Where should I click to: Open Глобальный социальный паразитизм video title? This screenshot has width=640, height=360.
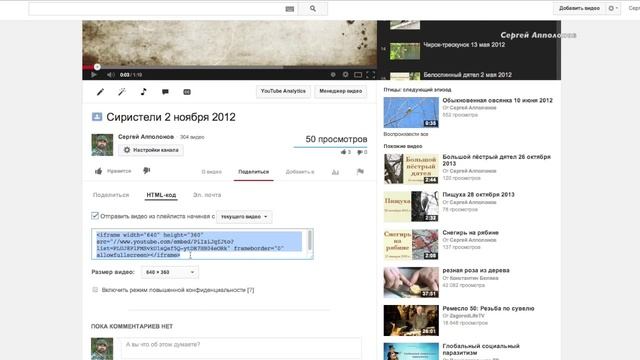(481, 349)
